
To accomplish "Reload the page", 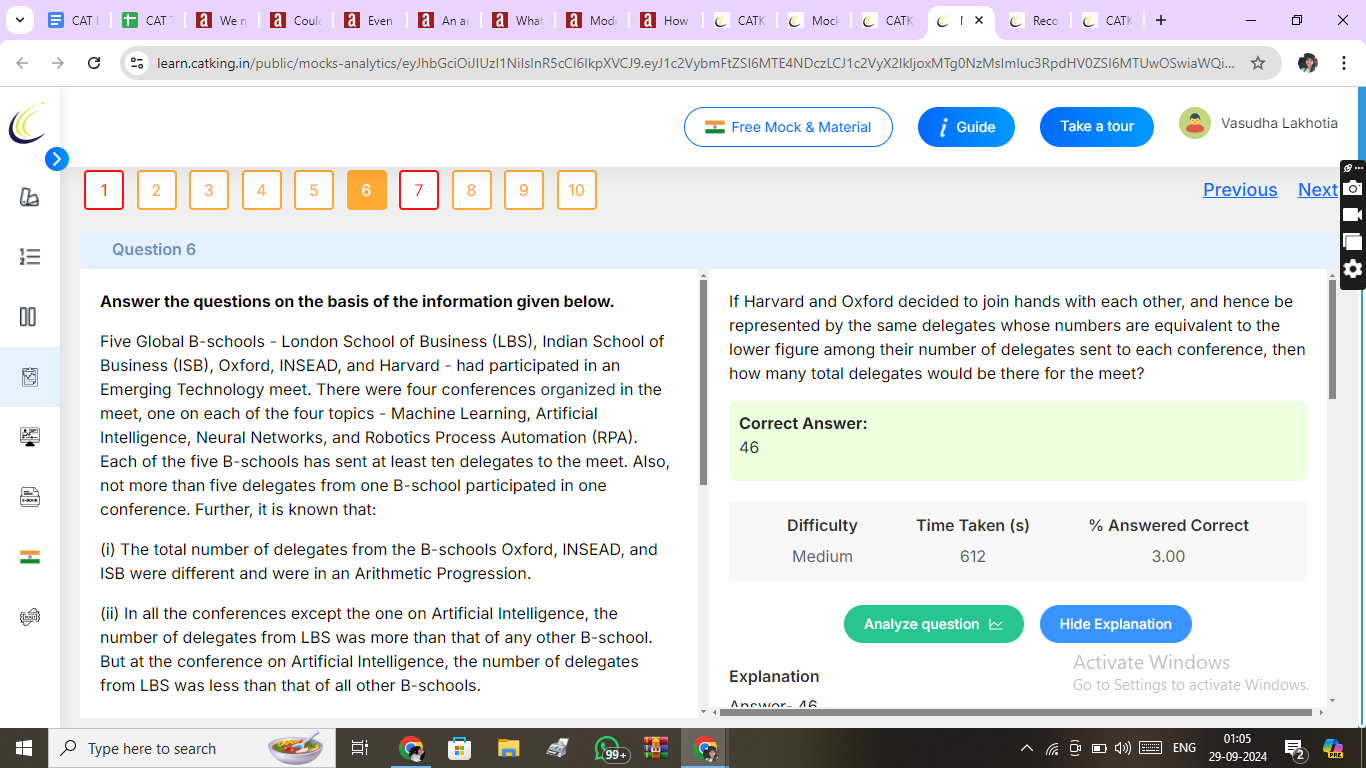I will coord(94,63).
